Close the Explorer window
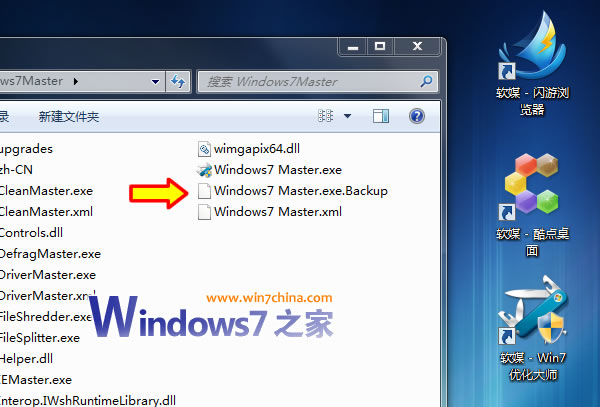This screenshot has width=600, height=407. [x=417, y=47]
